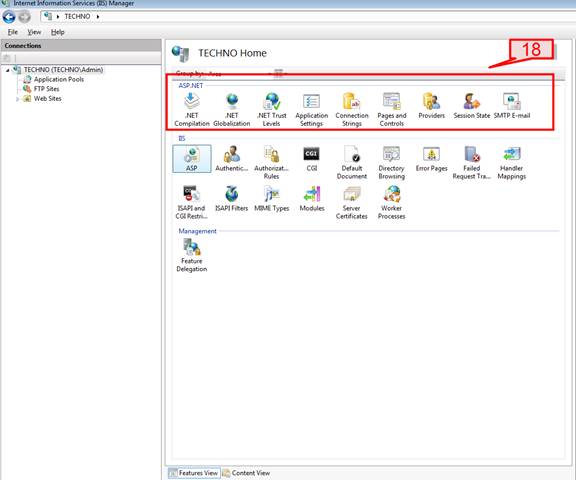Select Application Pools in the tree

(x=59, y=79)
